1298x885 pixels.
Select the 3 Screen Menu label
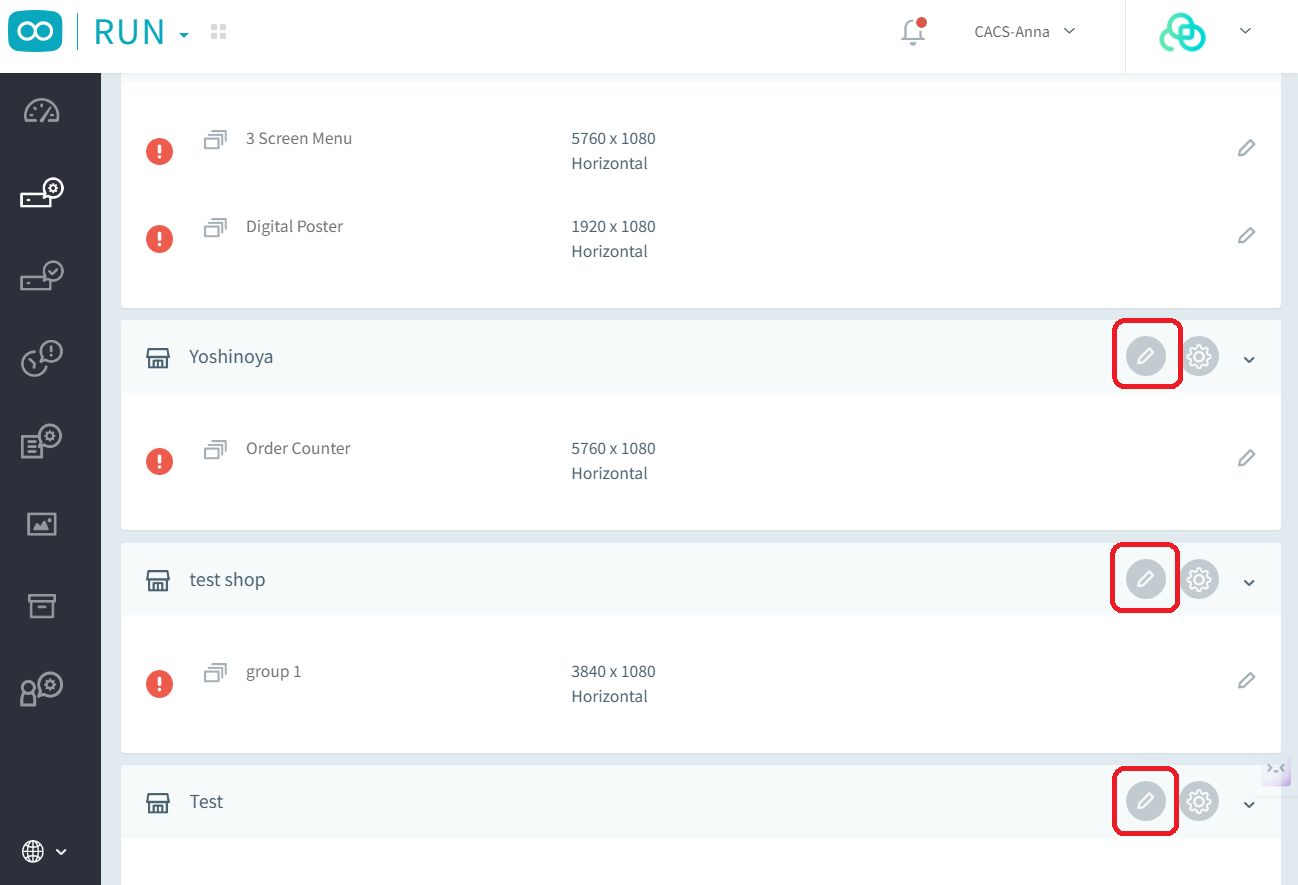299,139
